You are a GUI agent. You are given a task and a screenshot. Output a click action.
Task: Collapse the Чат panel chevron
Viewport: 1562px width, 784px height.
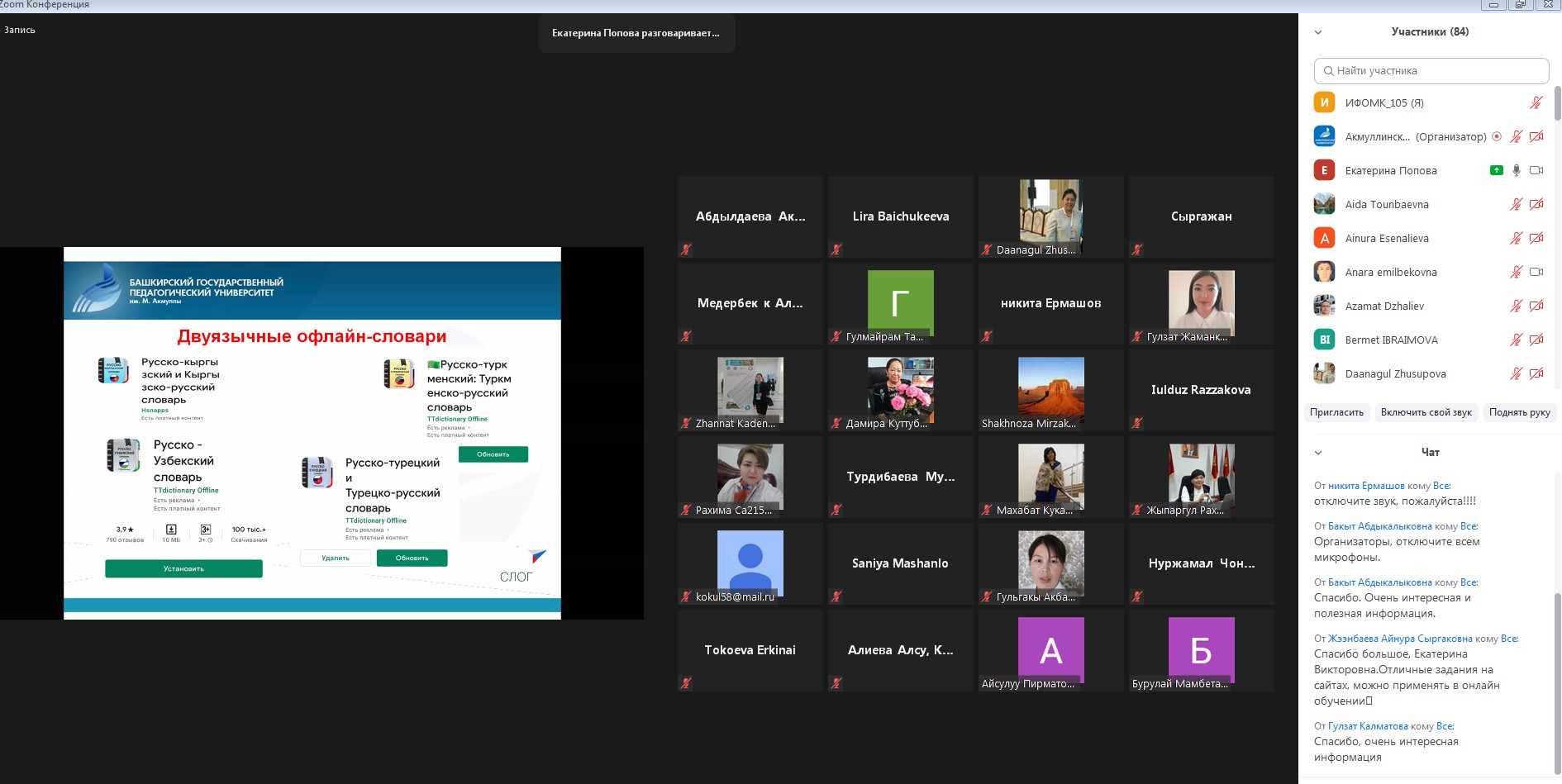pyautogui.click(x=1318, y=453)
